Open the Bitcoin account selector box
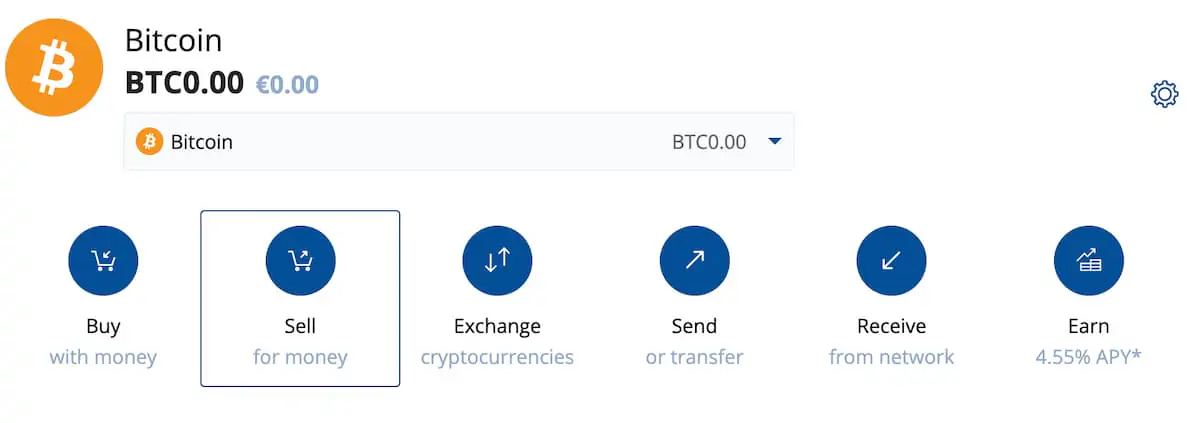Screen dimensions: 1200x423 [458, 142]
